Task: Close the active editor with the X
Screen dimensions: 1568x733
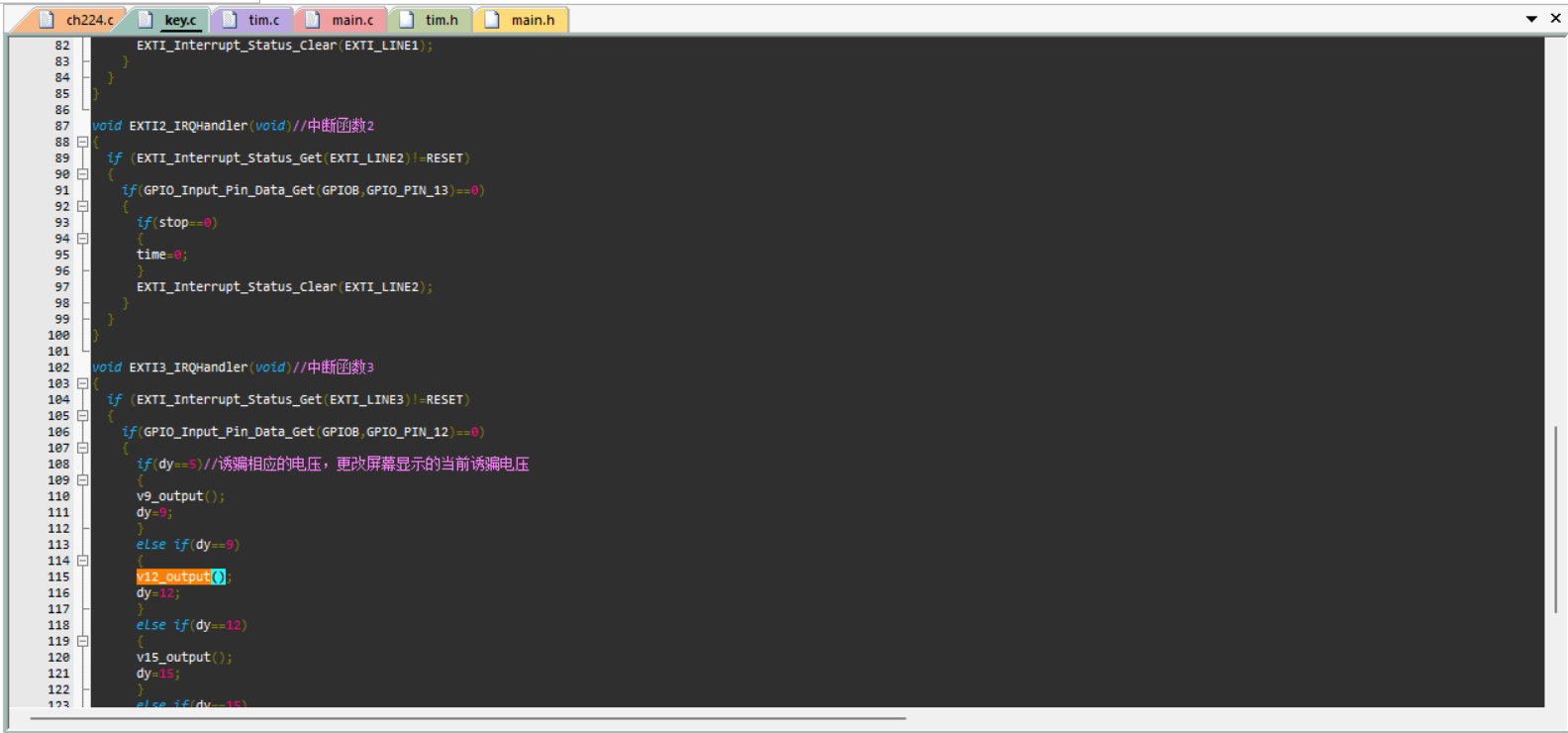Action: coord(1555,19)
